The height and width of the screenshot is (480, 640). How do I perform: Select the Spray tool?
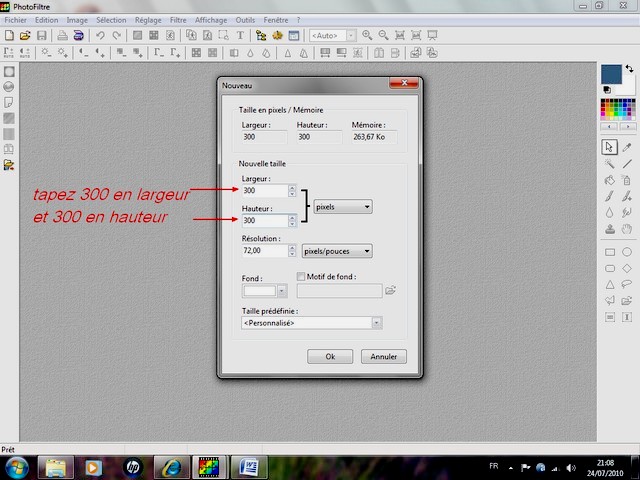627,180
